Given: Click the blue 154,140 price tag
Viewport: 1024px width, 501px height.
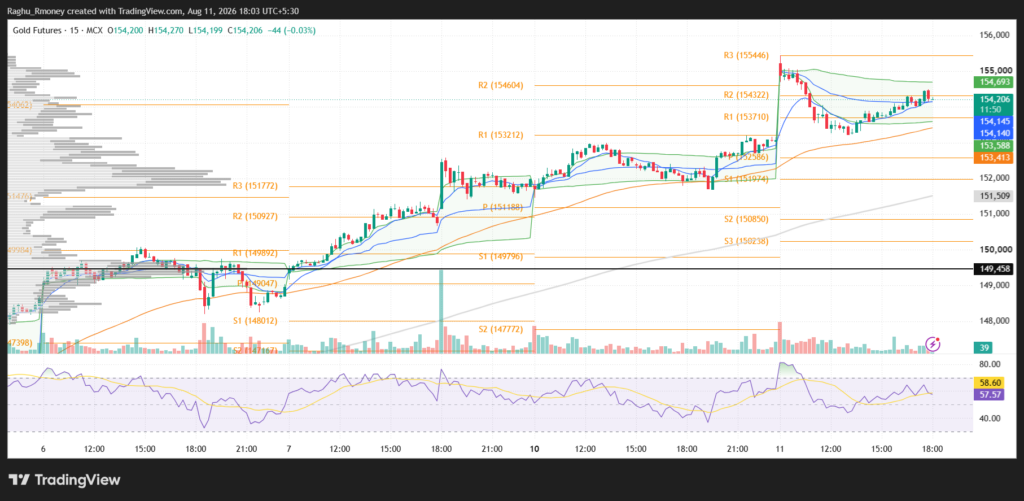Looking at the screenshot, I should click(992, 132).
